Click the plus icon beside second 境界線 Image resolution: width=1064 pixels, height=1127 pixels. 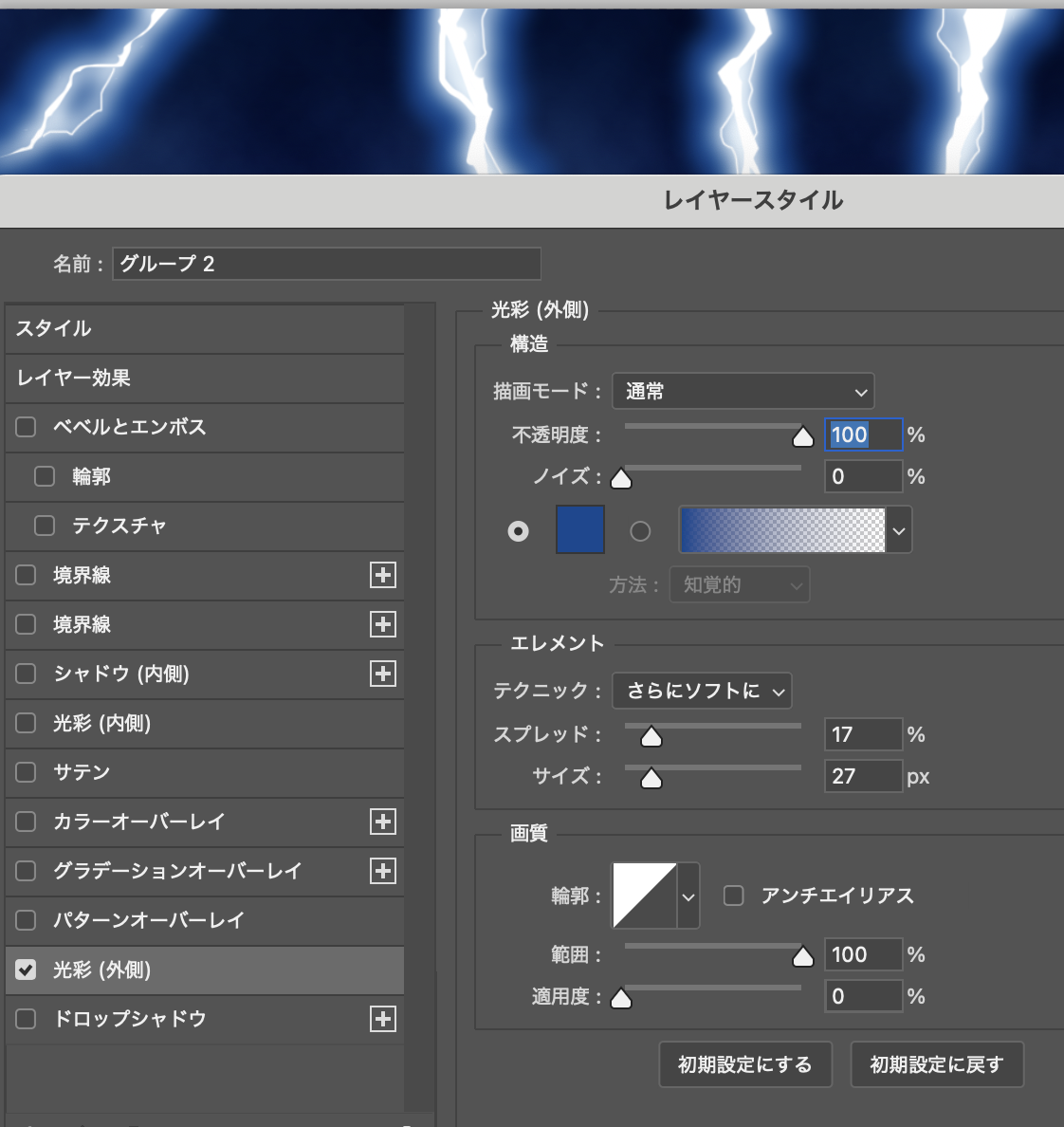coord(383,624)
